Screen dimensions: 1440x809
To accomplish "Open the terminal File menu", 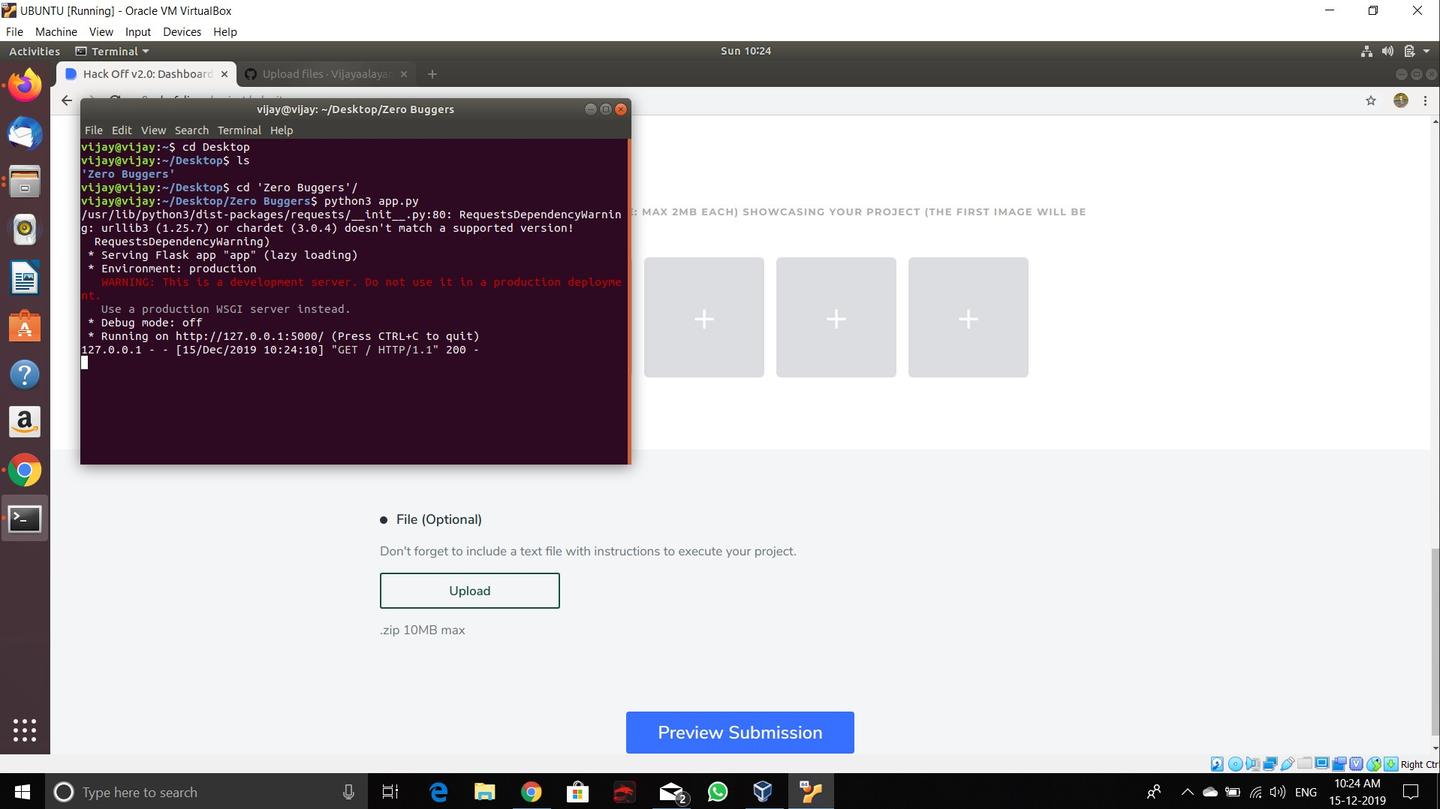I will (x=93, y=130).
